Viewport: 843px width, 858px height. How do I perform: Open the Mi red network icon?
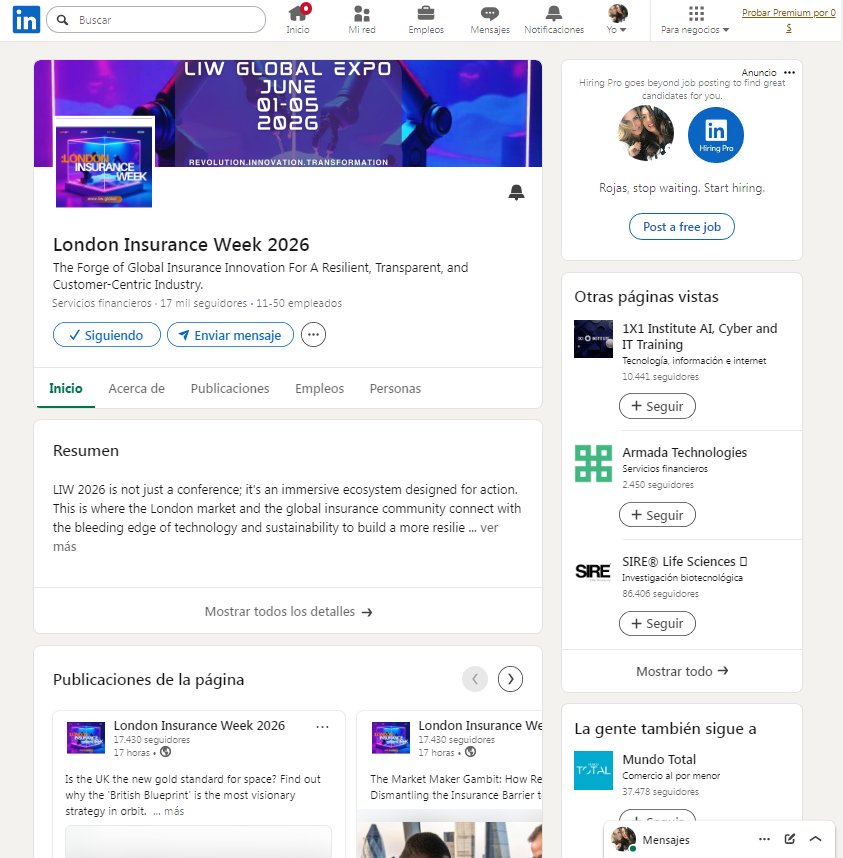pyautogui.click(x=362, y=20)
